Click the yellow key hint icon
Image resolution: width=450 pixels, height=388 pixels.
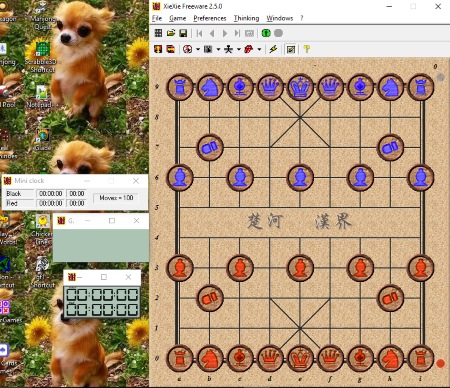coord(307,49)
